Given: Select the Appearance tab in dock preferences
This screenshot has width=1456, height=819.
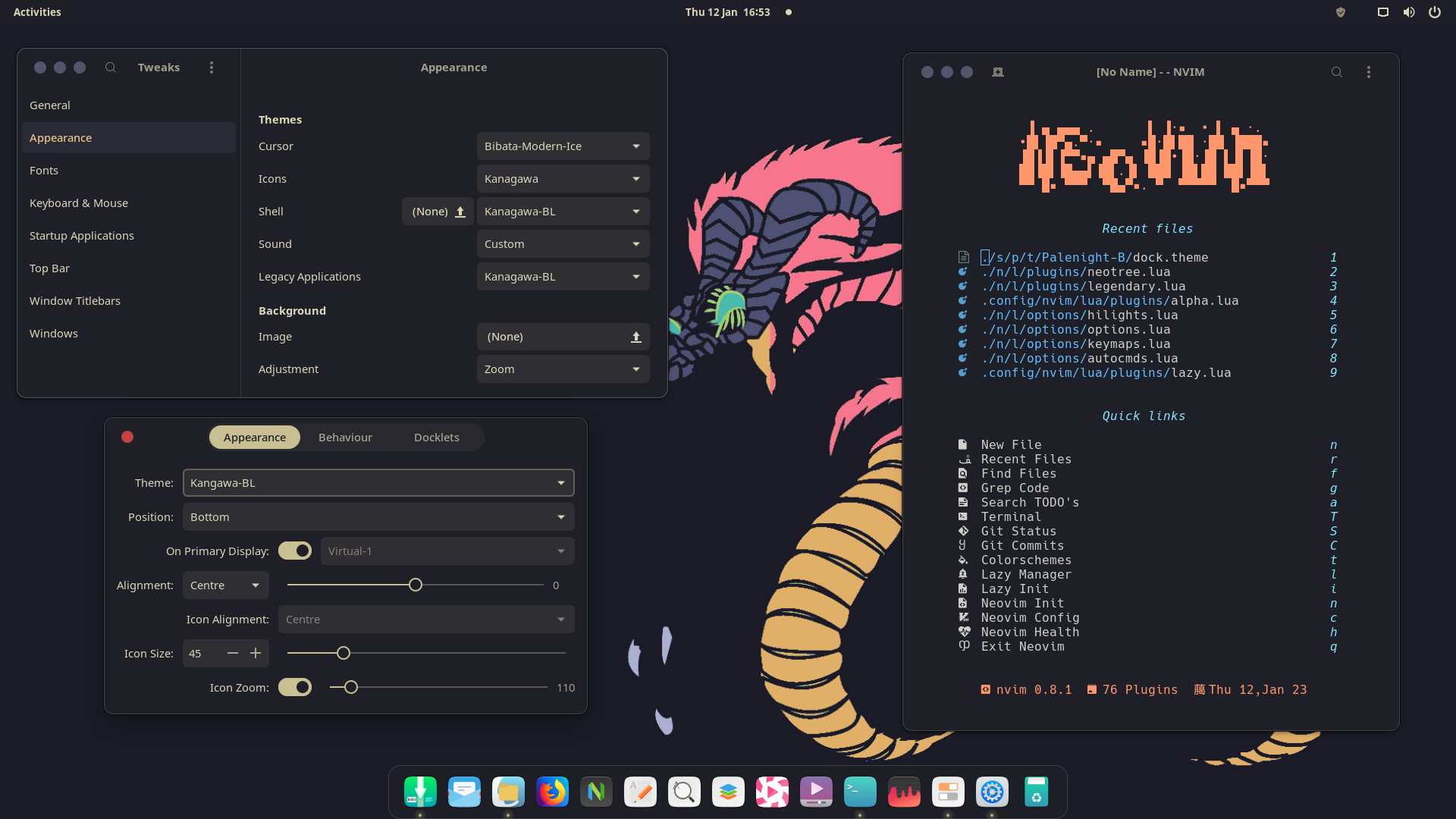Looking at the screenshot, I should pyautogui.click(x=255, y=438).
